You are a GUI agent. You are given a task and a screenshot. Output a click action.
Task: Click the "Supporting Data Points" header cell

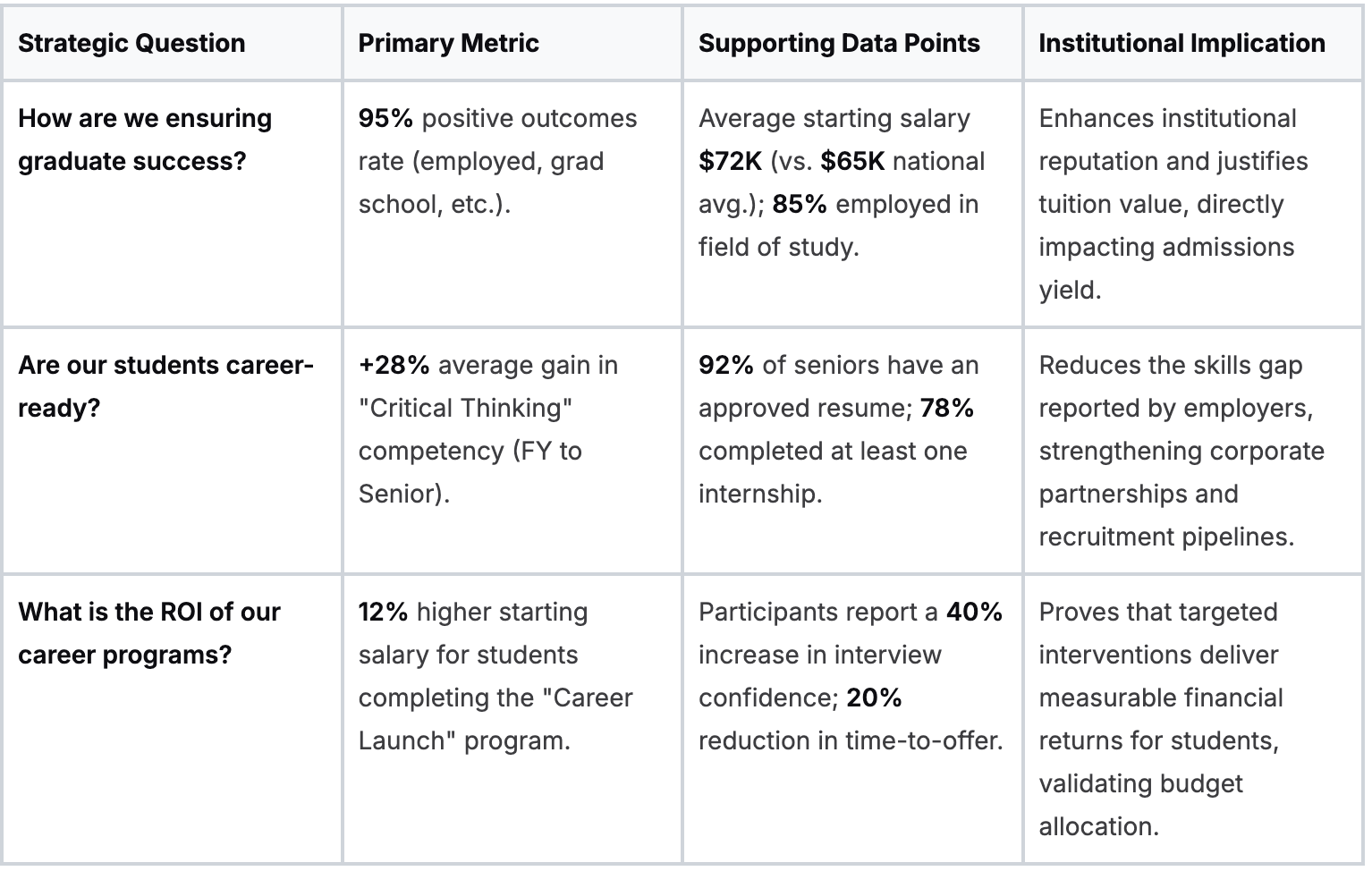pos(839,44)
